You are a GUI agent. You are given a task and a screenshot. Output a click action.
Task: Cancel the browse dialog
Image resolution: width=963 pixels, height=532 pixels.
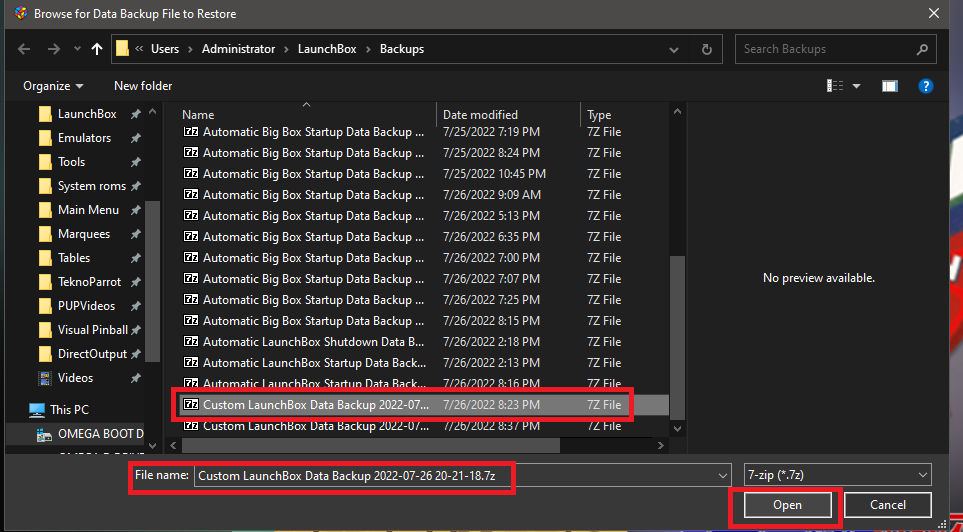pos(887,505)
